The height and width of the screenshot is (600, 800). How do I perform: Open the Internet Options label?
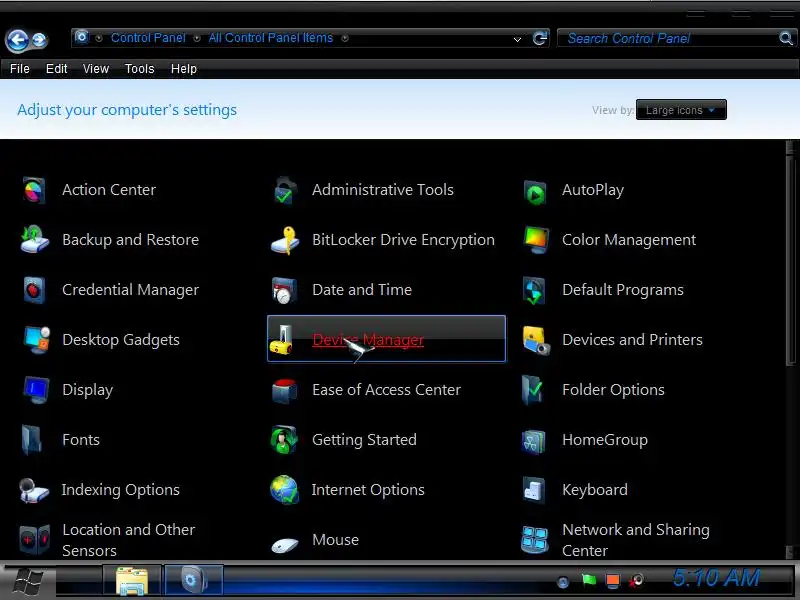pyautogui.click(x=368, y=490)
